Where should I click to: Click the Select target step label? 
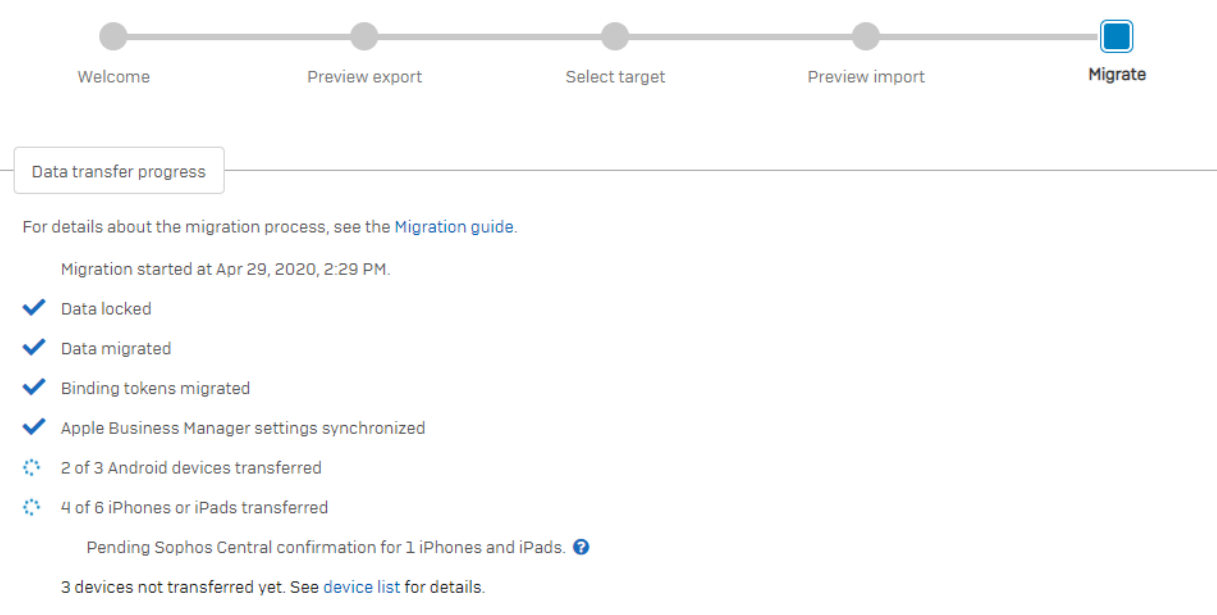[x=615, y=77]
